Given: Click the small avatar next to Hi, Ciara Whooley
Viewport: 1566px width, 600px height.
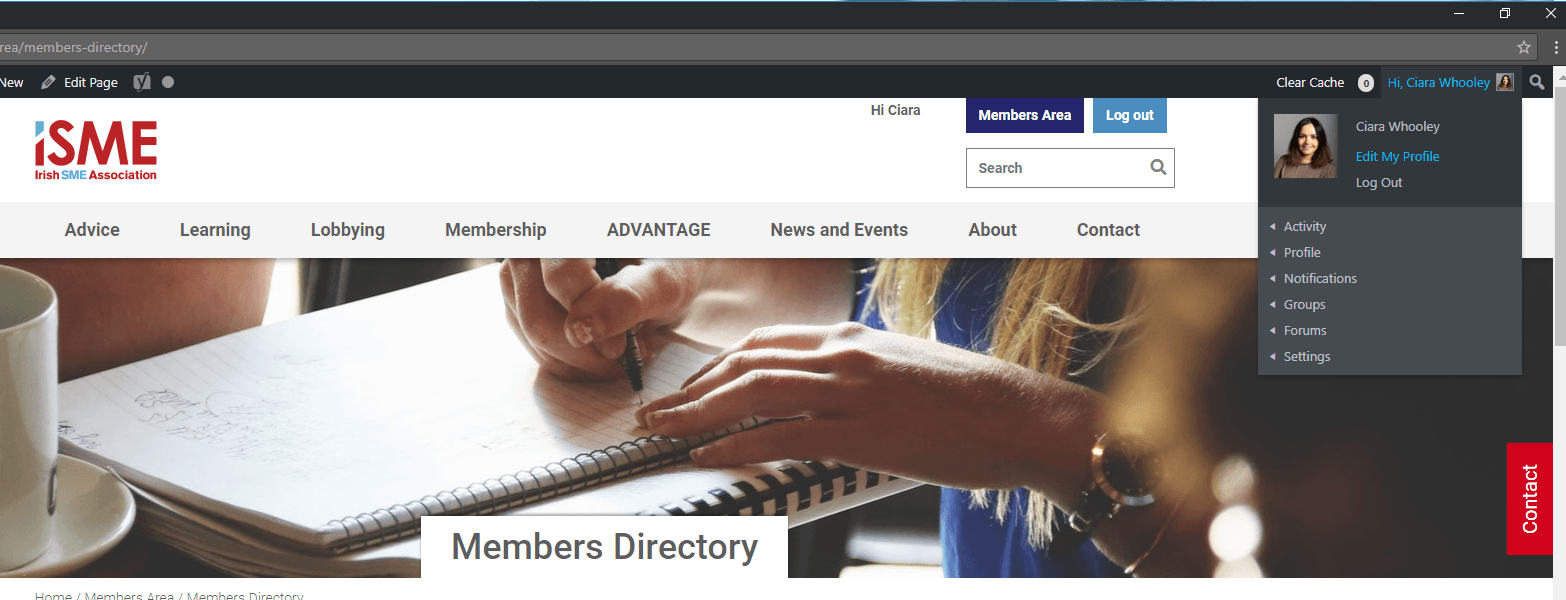Looking at the screenshot, I should tap(1505, 82).
